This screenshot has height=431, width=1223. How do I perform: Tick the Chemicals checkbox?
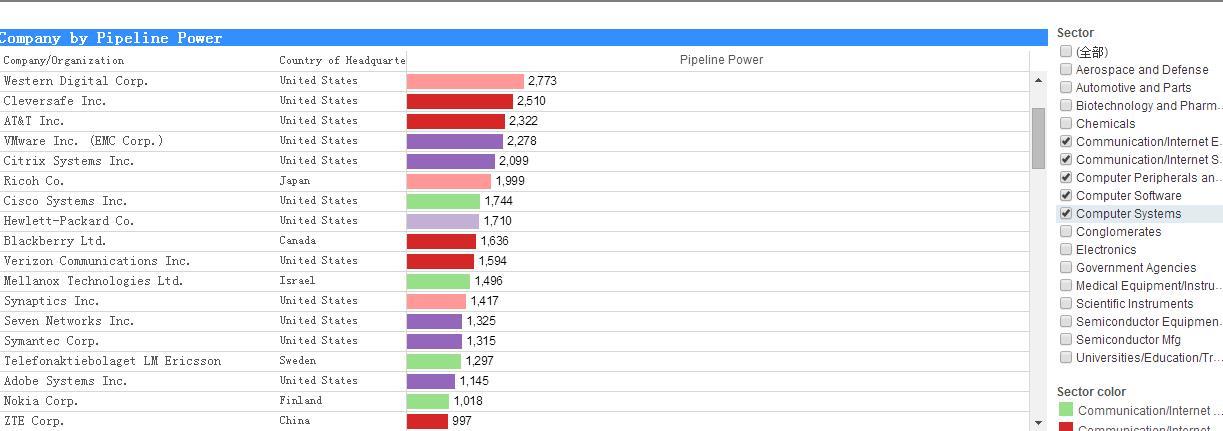coord(1066,124)
